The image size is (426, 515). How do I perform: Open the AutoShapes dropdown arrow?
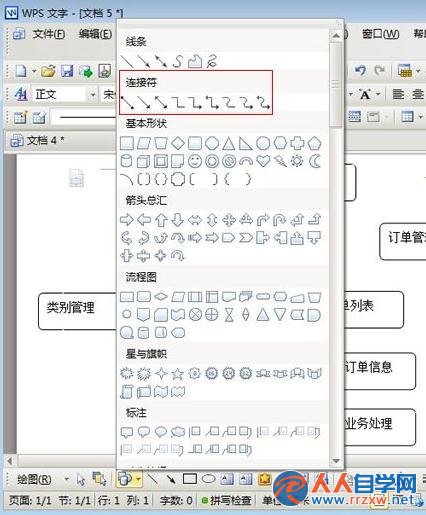pyautogui.click(x=138, y=479)
